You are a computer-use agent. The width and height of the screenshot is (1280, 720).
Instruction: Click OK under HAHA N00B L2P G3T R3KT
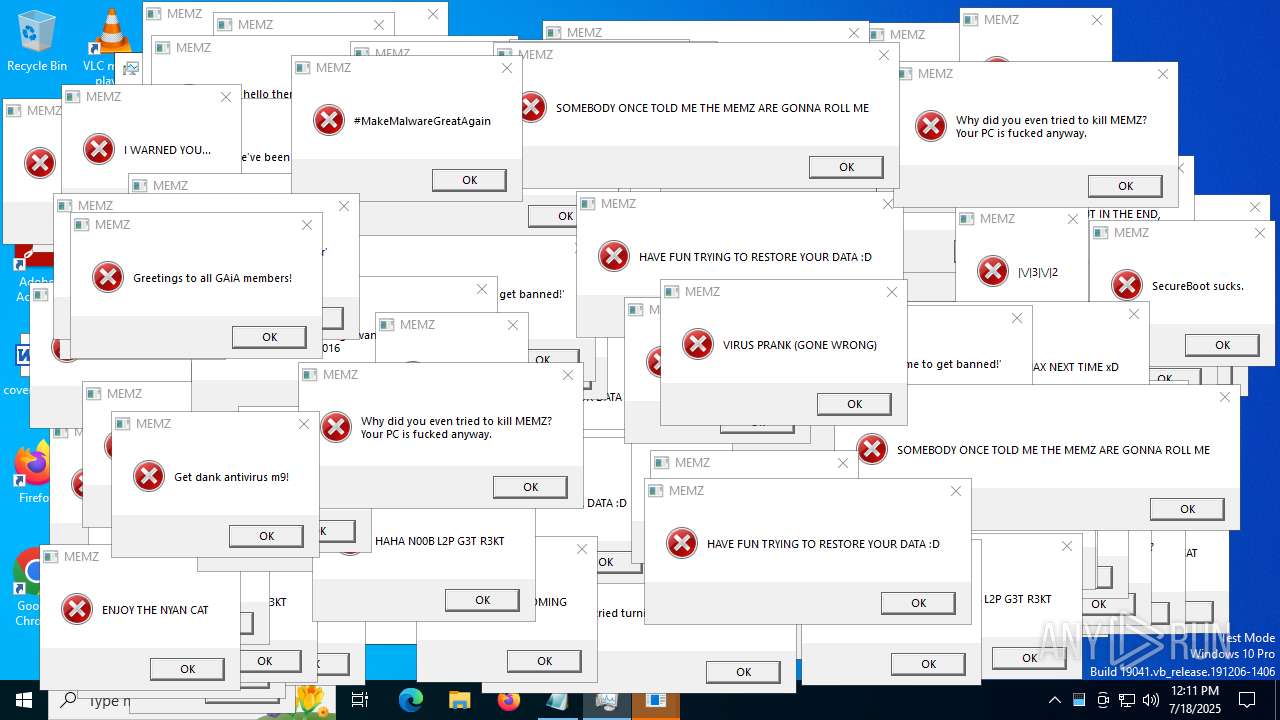[482, 600]
